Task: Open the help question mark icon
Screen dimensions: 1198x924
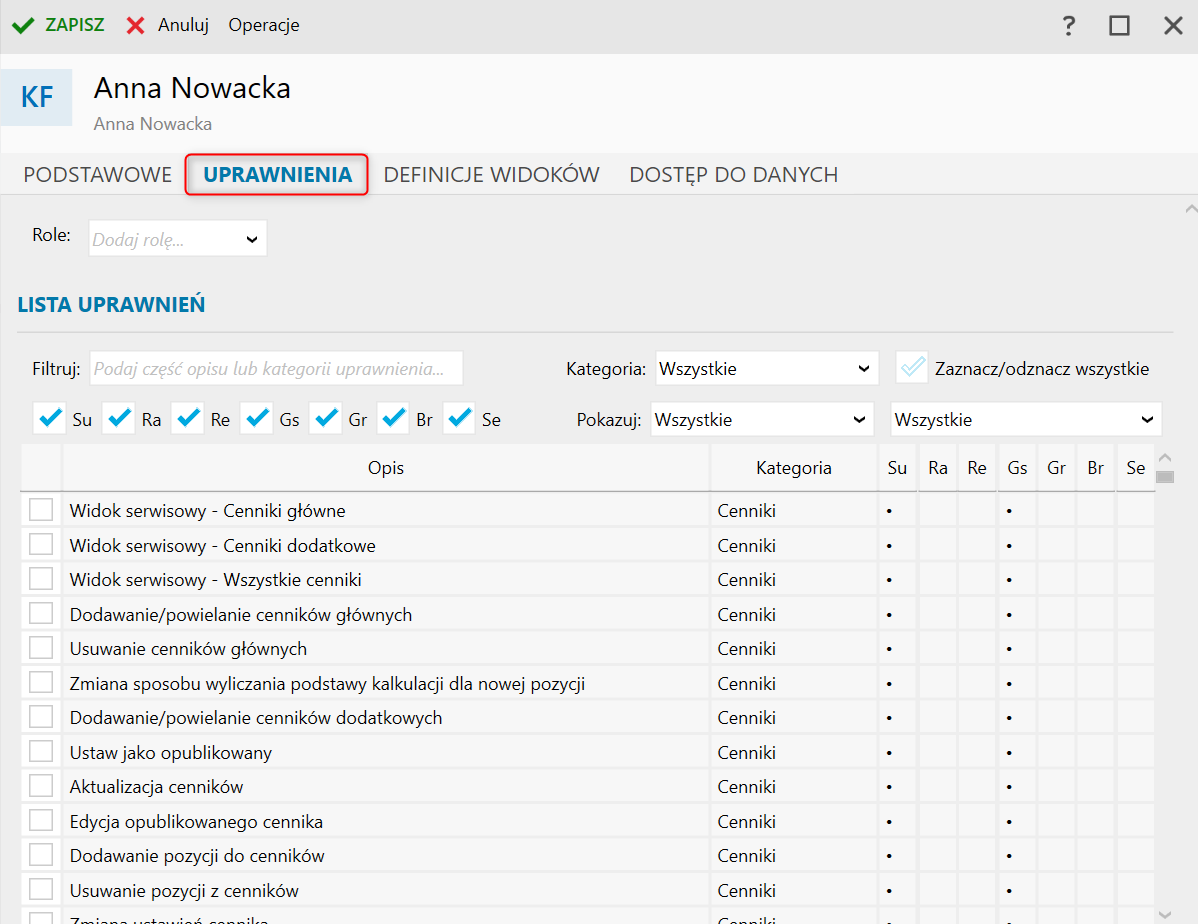Action: click(x=1069, y=25)
